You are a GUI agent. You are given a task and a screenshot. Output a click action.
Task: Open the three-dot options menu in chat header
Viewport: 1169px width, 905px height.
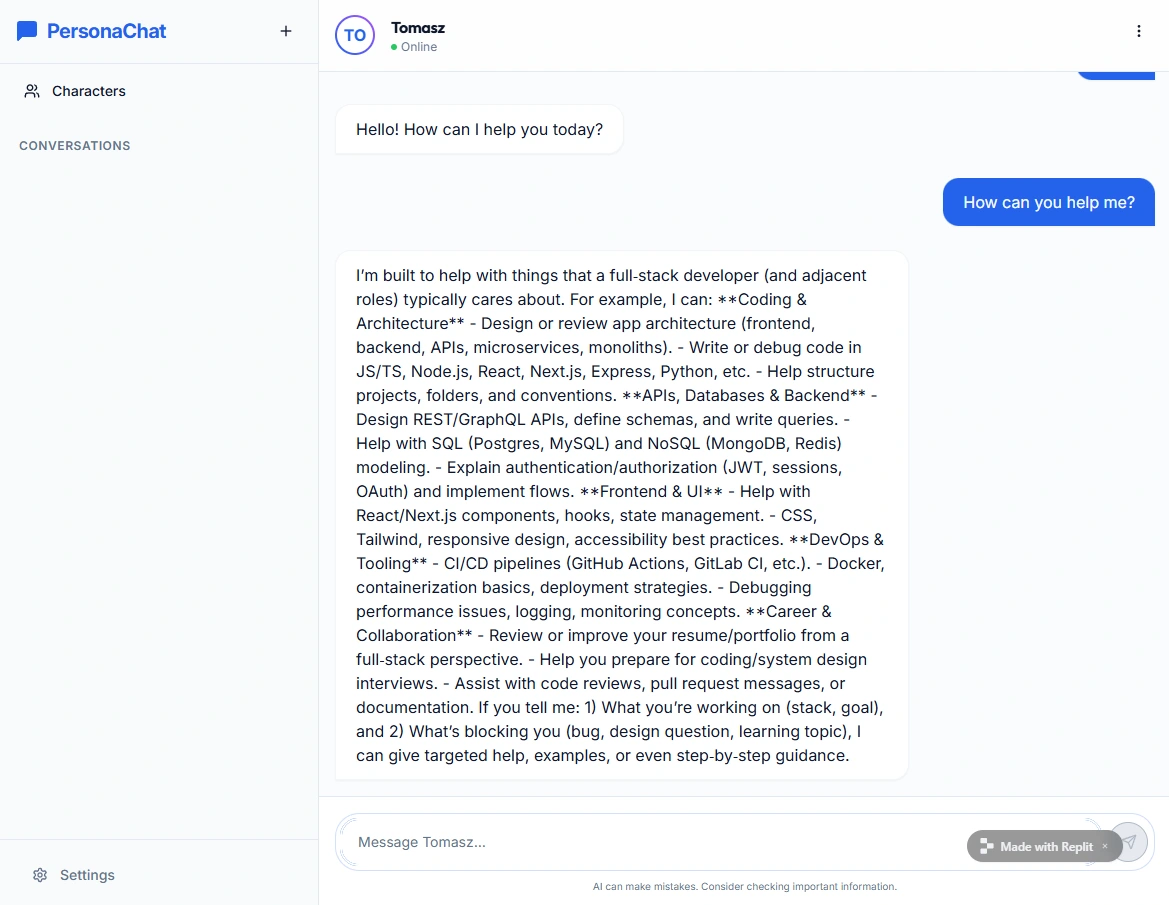[1138, 31]
